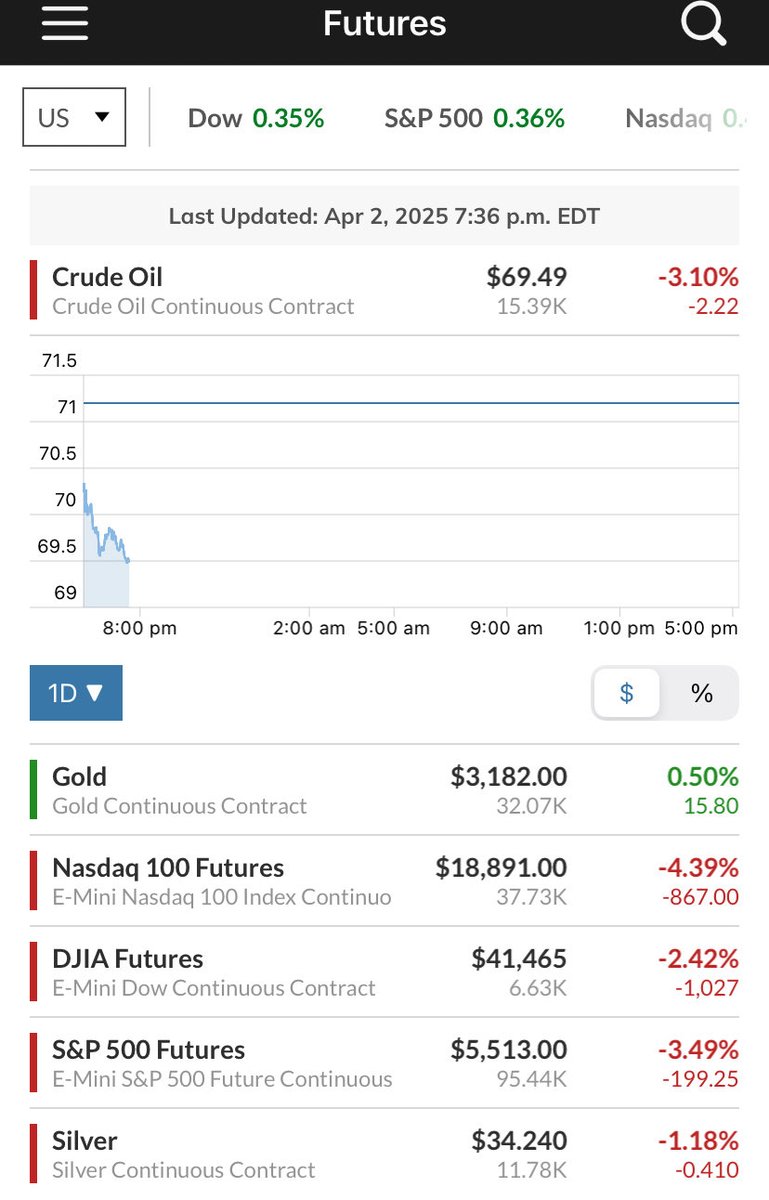The width and height of the screenshot is (769, 1200).
Task: Switch chart to dollar view
Action: tap(627, 693)
